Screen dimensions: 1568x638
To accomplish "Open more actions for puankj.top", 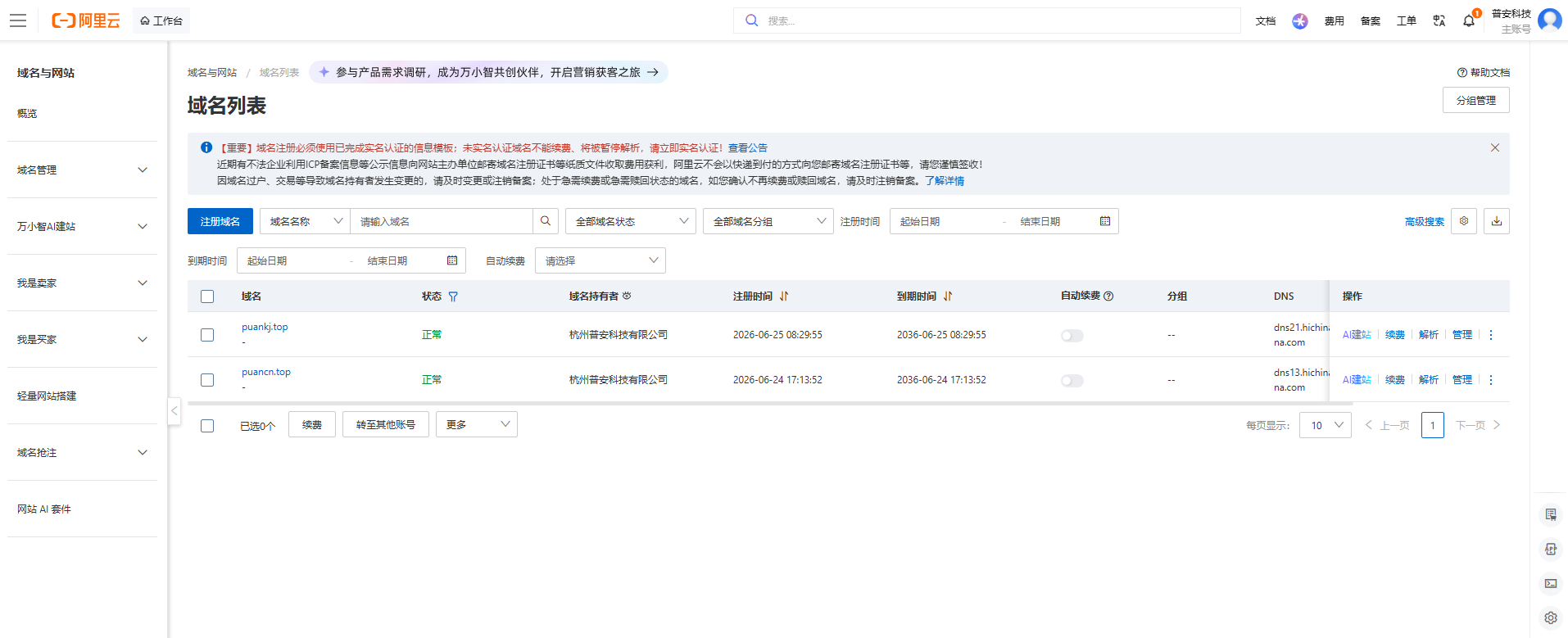I will [x=1491, y=335].
